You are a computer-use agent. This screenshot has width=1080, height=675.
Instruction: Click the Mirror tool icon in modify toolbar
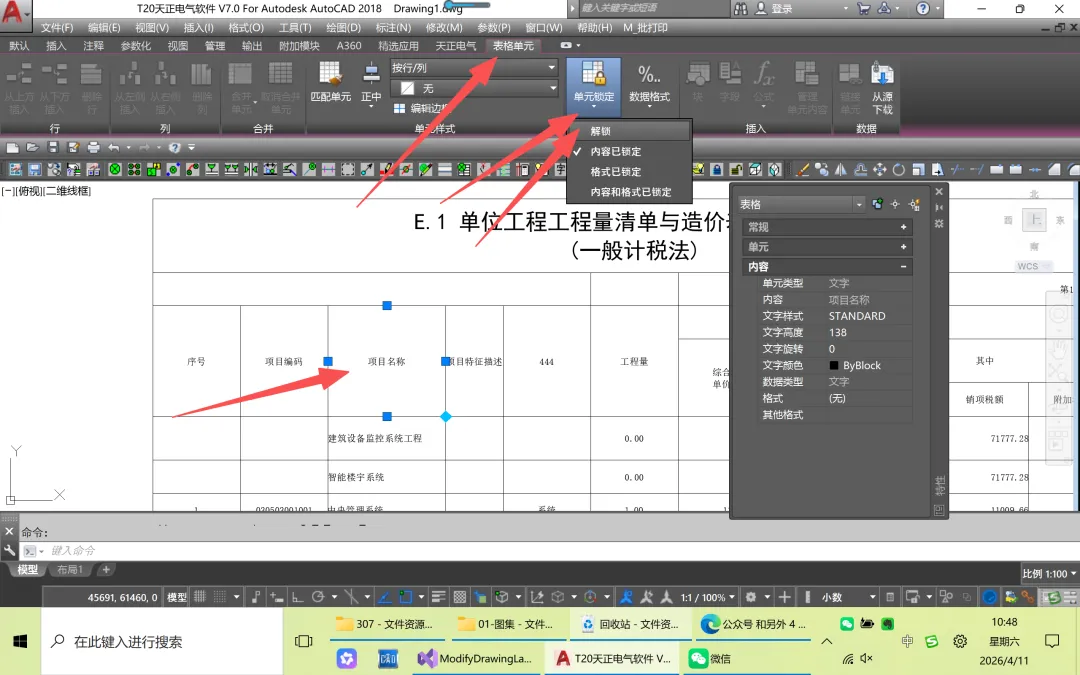click(x=841, y=169)
